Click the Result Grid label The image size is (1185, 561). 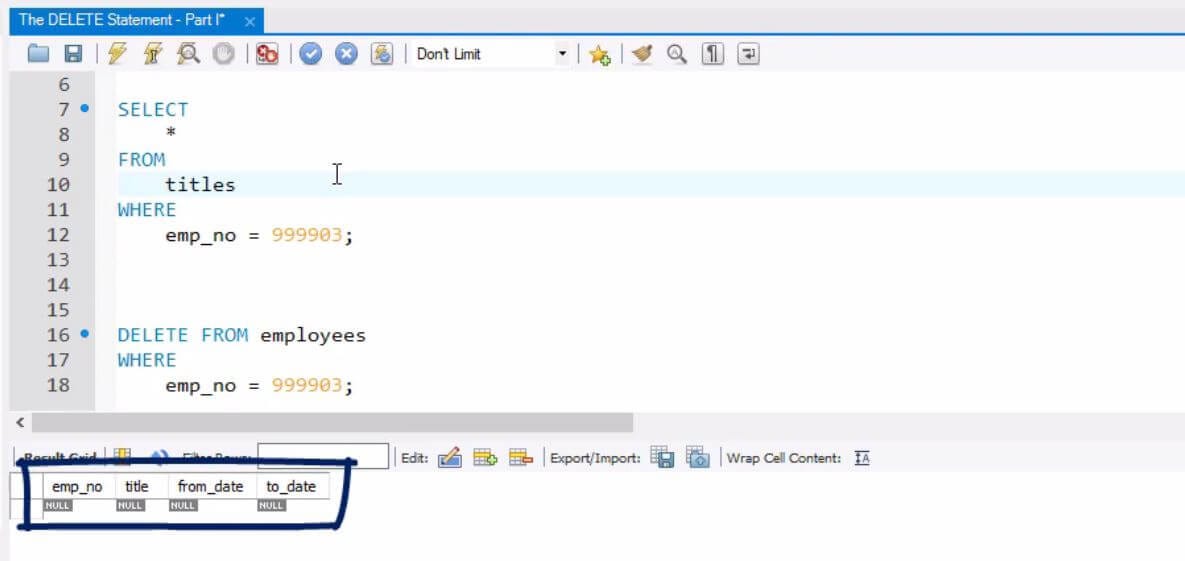tap(60, 458)
